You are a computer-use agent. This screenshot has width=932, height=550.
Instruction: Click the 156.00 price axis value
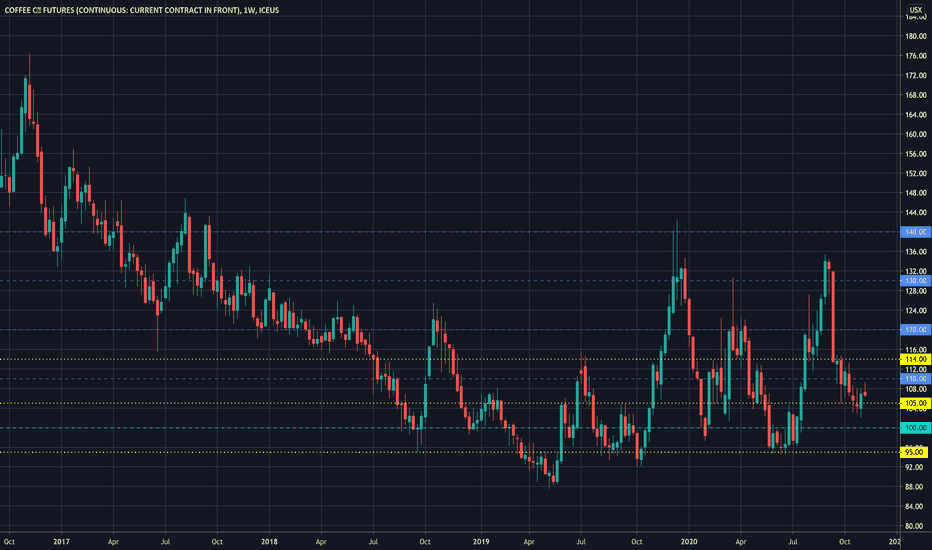coord(916,154)
